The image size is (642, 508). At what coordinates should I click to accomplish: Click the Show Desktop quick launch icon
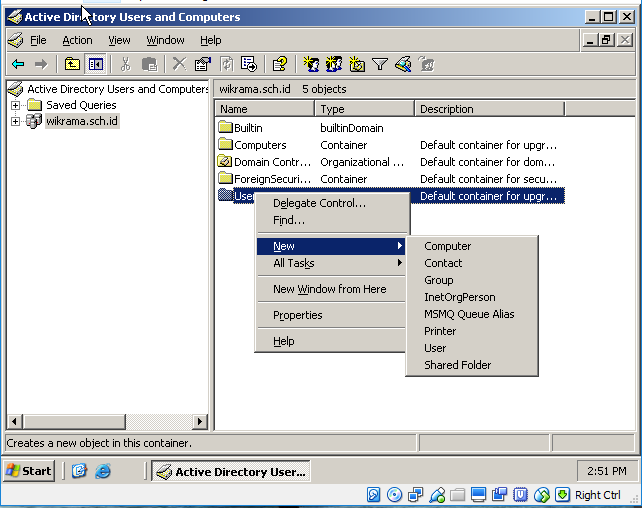coord(79,471)
